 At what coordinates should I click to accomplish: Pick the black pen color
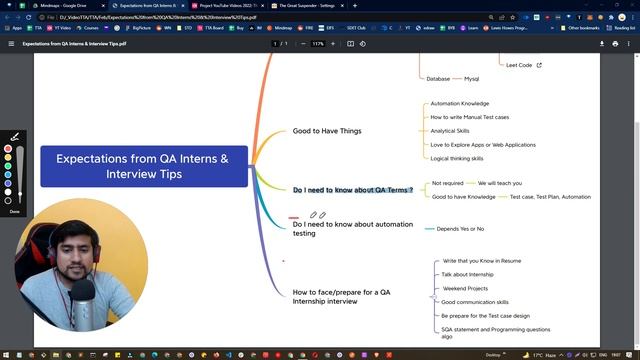8,200
